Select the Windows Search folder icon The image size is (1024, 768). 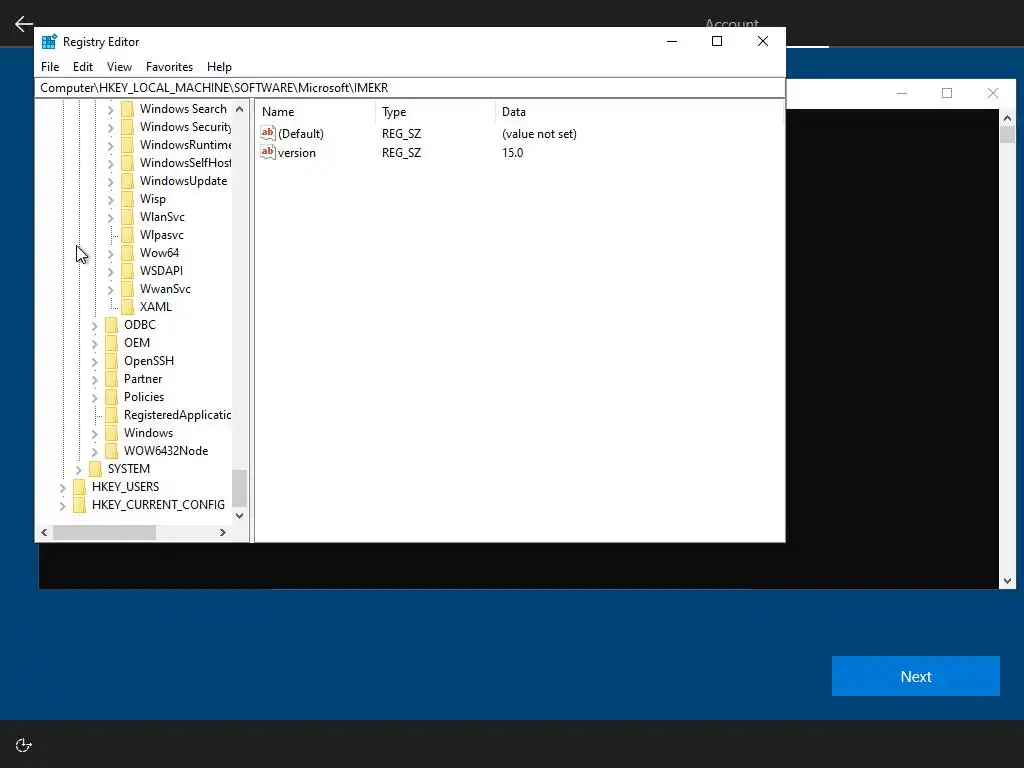tap(127, 108)
